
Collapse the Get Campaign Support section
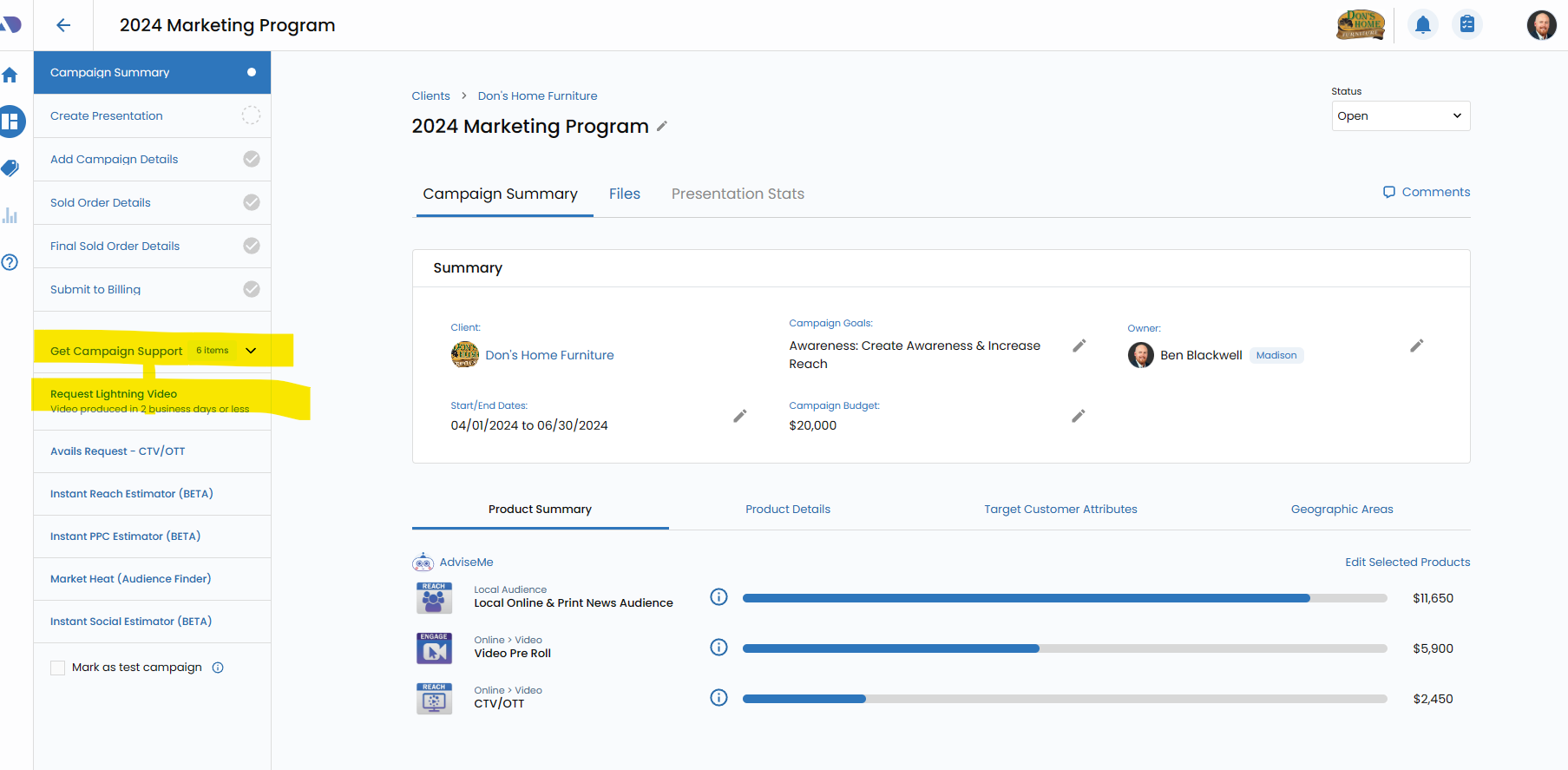(x=251, y=351)
